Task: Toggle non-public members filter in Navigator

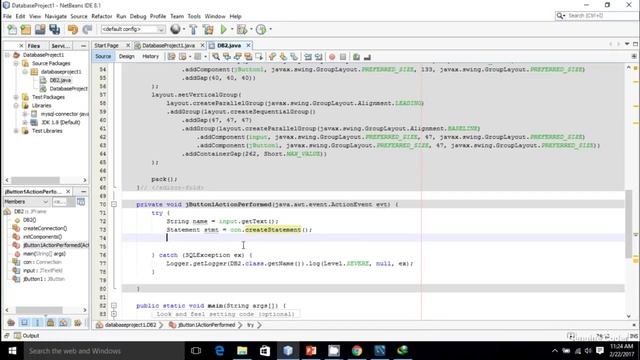Action: pos(51,322)
